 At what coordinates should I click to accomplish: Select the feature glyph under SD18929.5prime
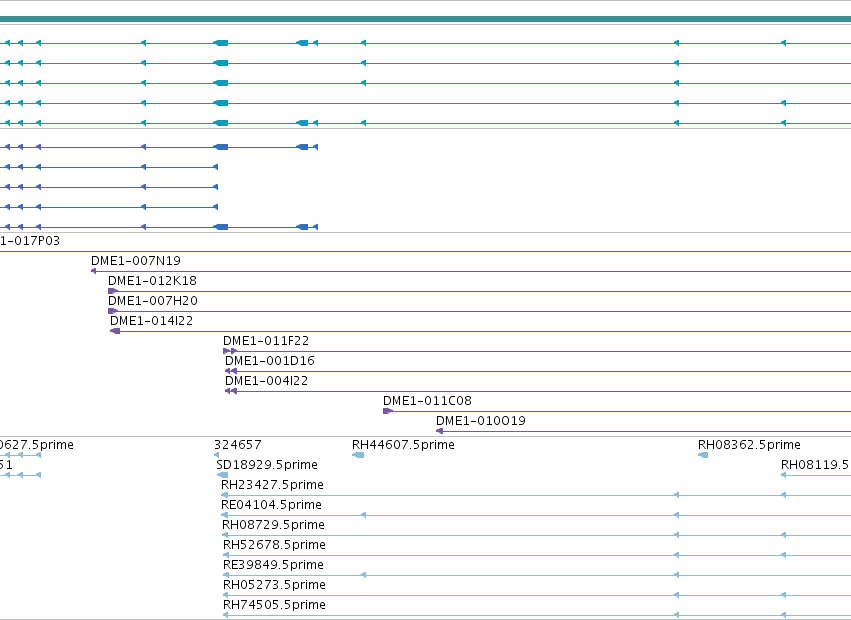(223, 475)
